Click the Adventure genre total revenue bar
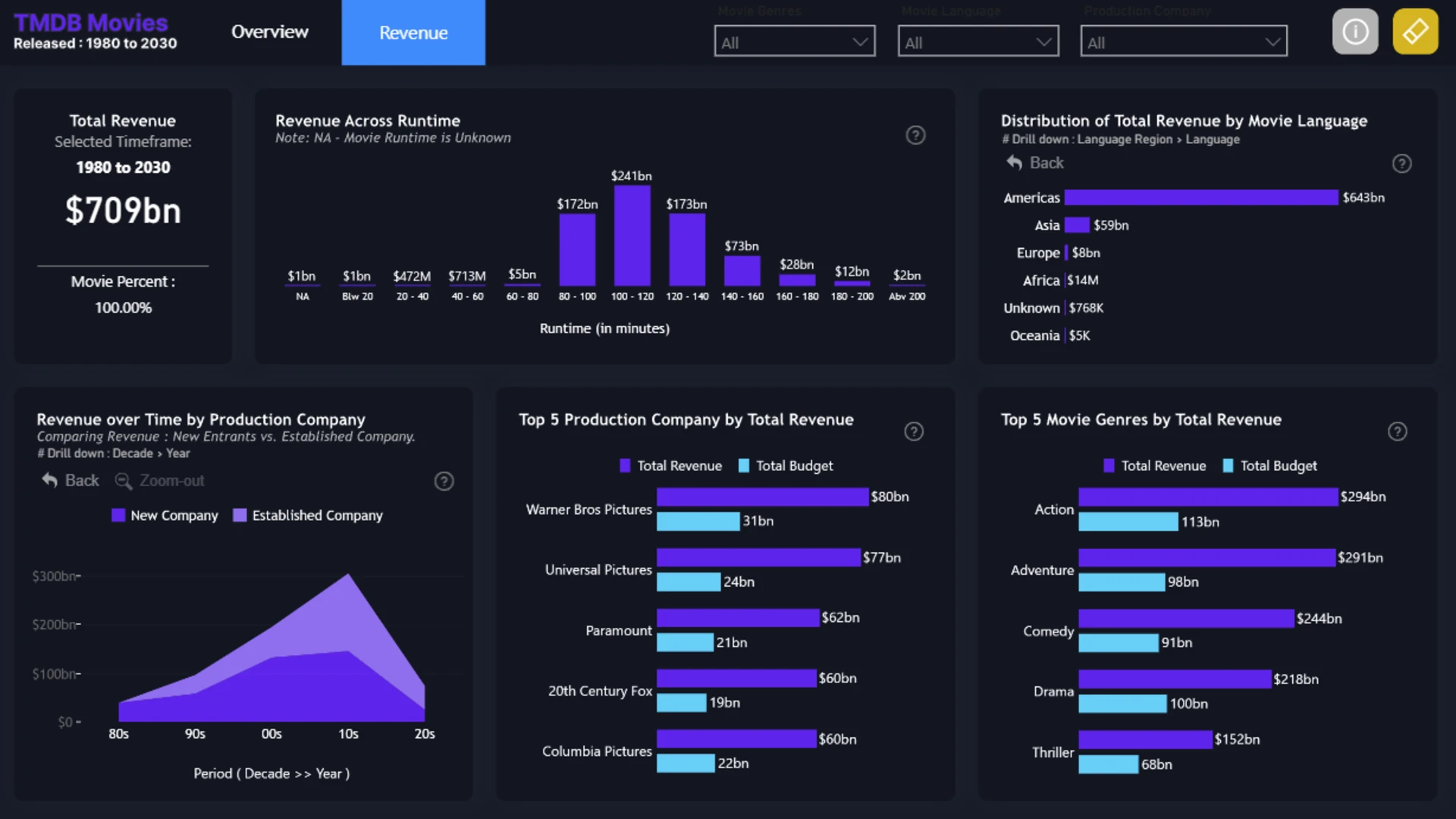 1207,557
